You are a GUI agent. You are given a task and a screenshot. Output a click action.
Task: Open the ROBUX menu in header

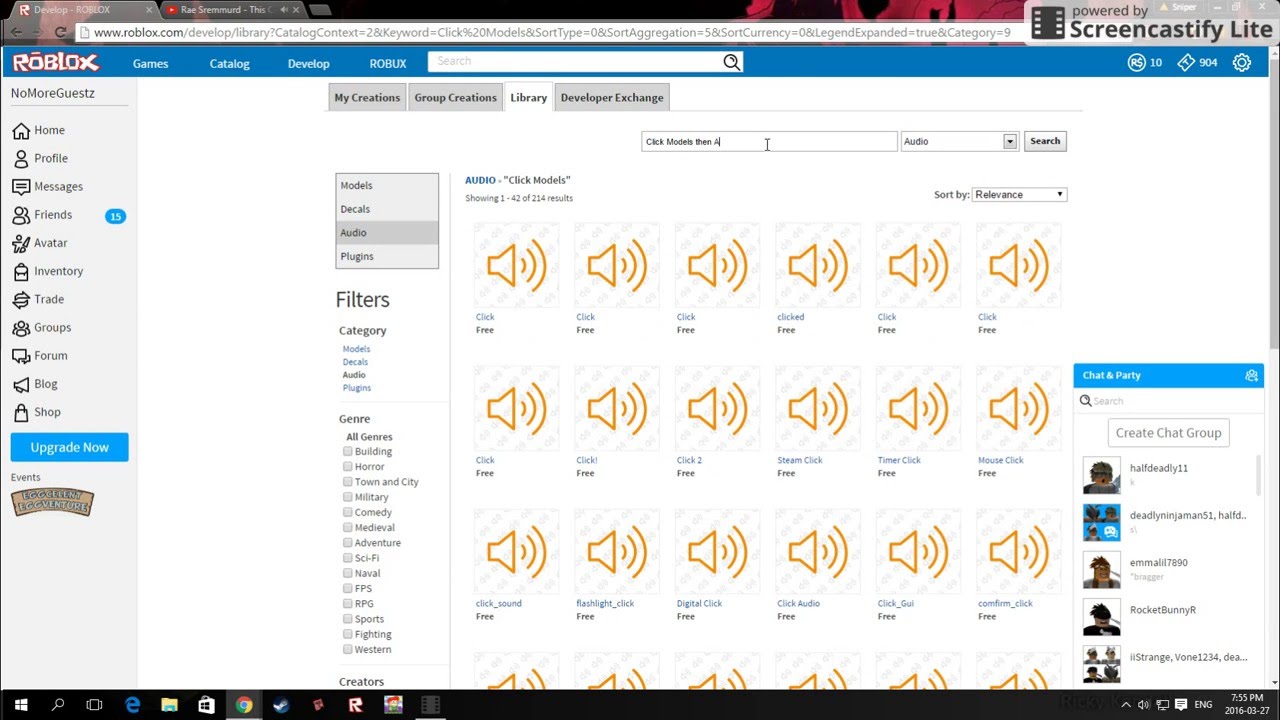[x=388, y=63]
